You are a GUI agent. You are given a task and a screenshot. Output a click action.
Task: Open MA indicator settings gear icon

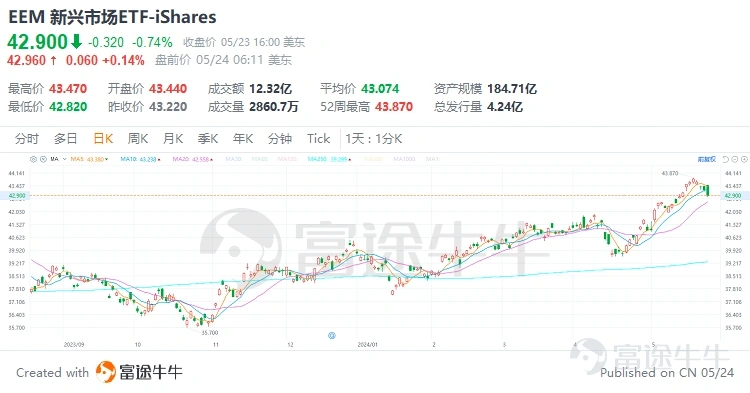(33, 159)
